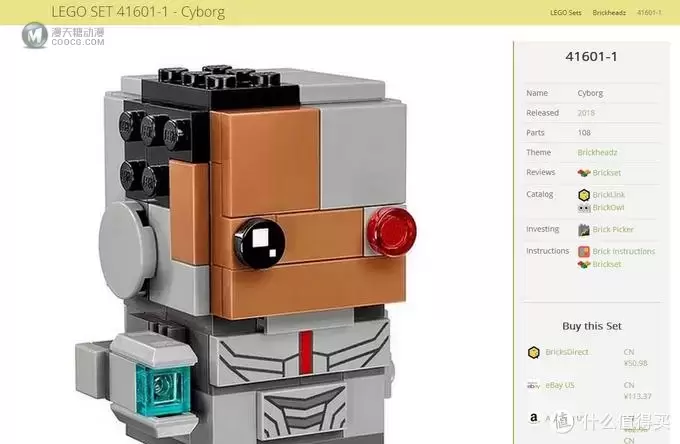Open the BricksDirect store link
This screenshot has width=680, height=444.
click(x=567, y=352)
